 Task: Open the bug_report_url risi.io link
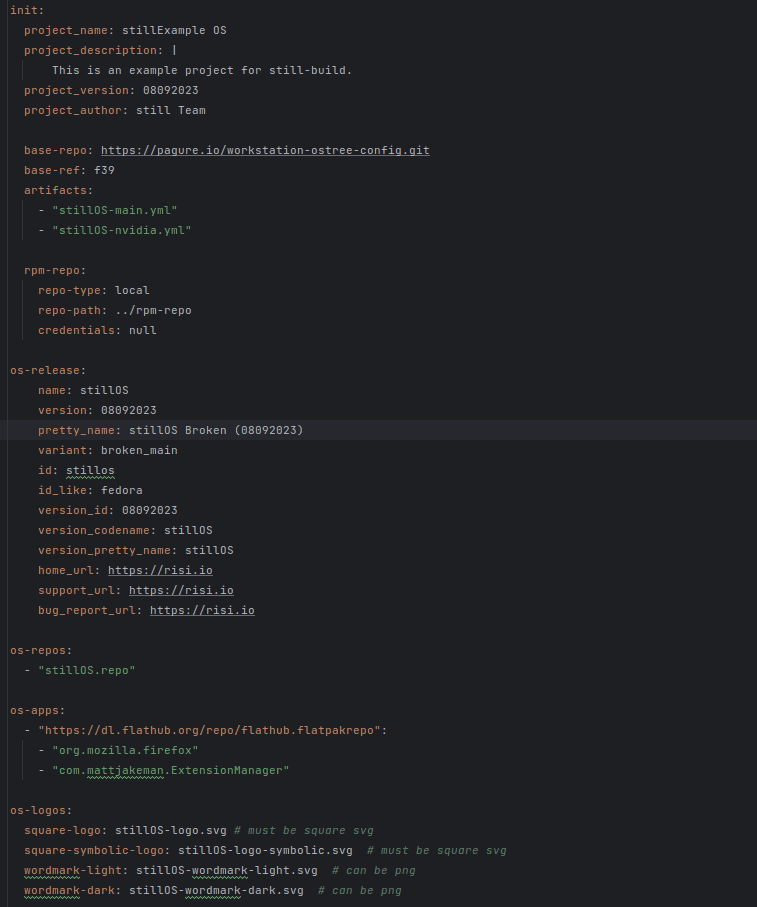(x=202, y=610)
